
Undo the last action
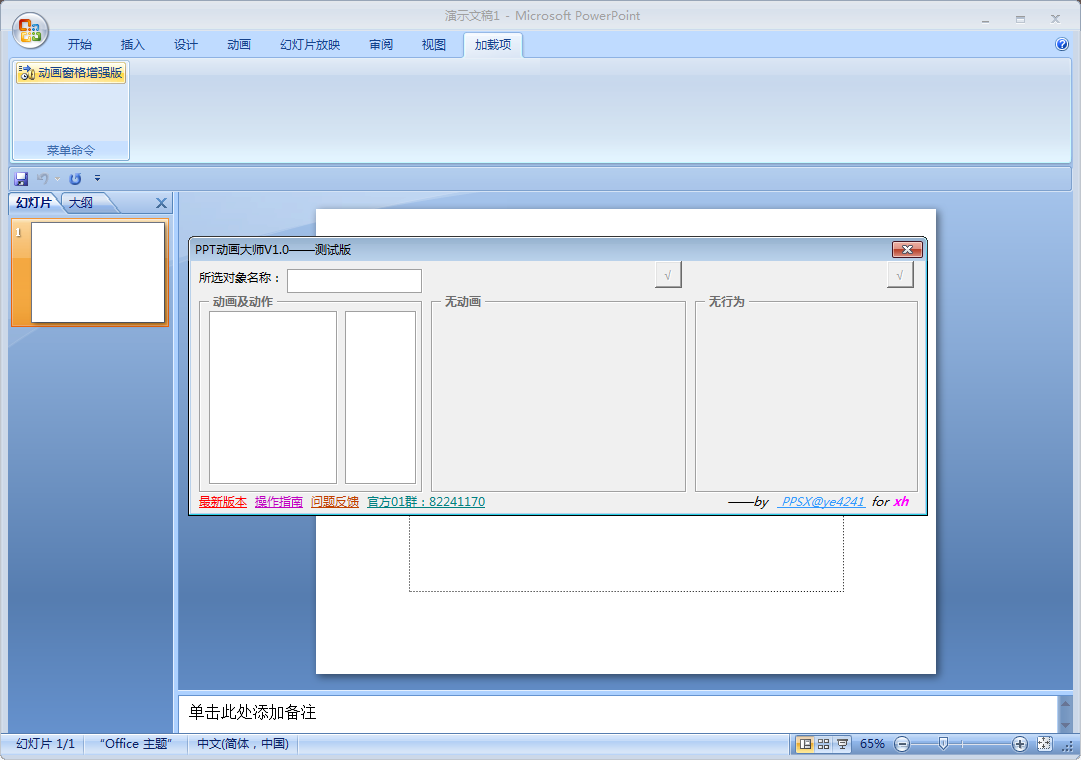click(43, 179)
